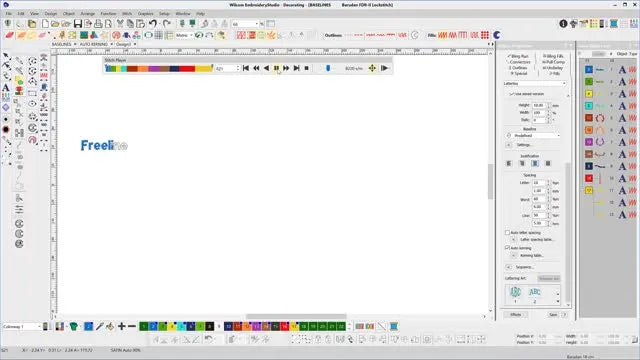Click the Effects button
Viewport: 640px width, 360px height.
(x=515, y=315)
